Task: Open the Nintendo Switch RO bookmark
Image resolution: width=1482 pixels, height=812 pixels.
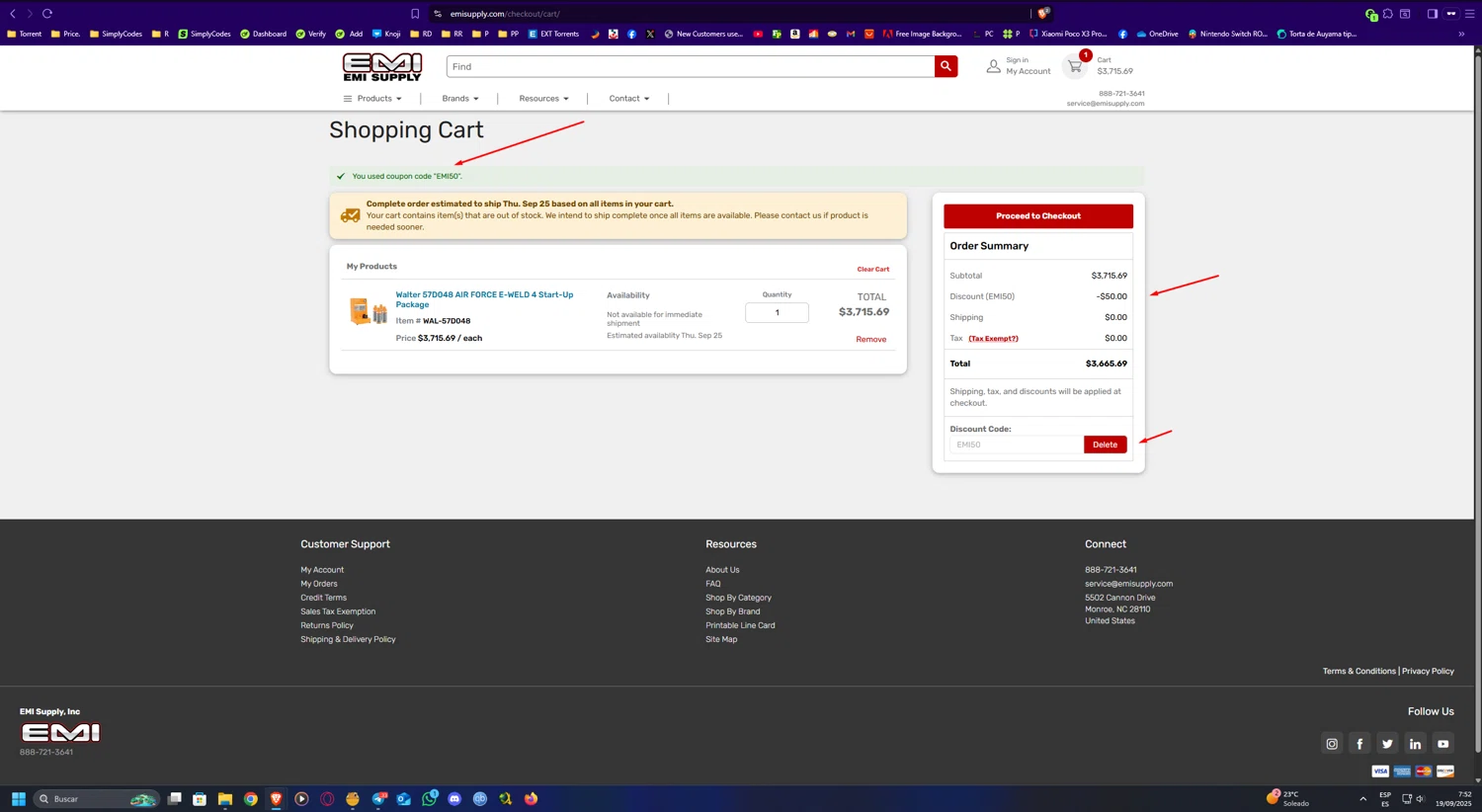Action: (1227, 34)
